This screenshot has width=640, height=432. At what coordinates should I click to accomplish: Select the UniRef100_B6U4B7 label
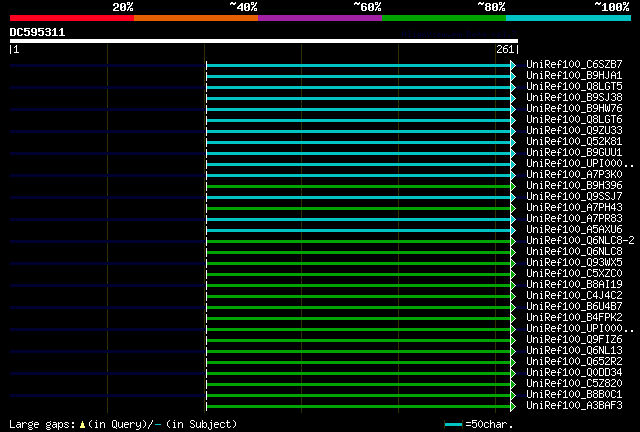(x=574, y=306)
